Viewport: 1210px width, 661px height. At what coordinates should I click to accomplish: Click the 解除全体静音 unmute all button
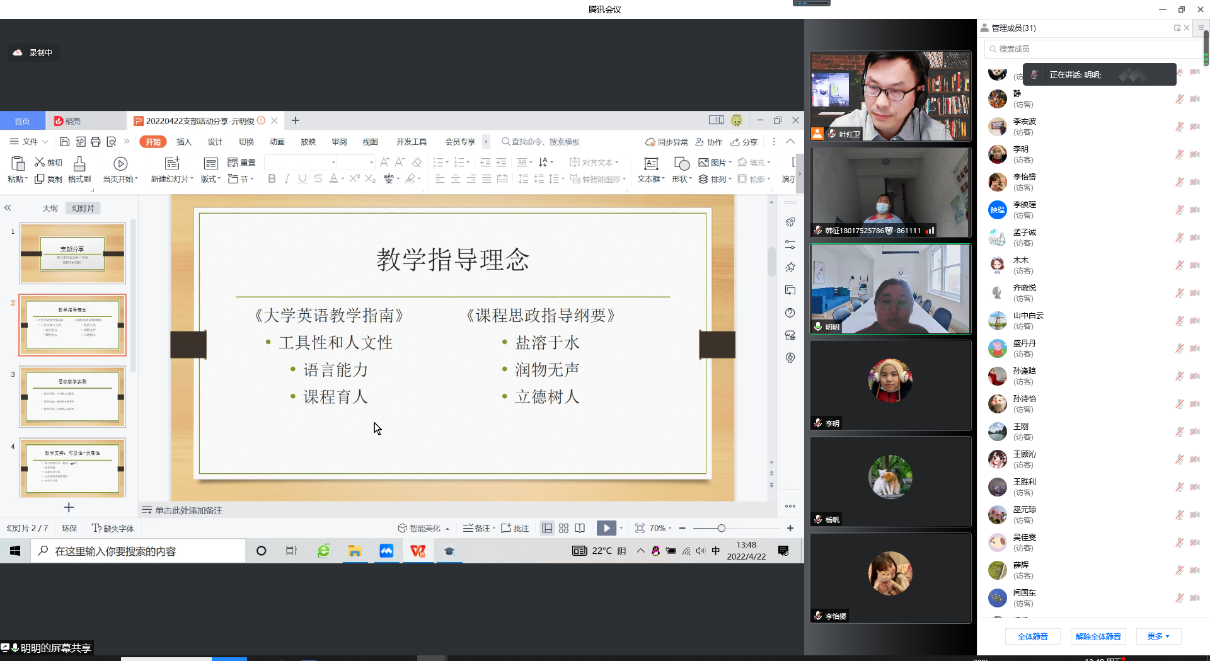1098,636
